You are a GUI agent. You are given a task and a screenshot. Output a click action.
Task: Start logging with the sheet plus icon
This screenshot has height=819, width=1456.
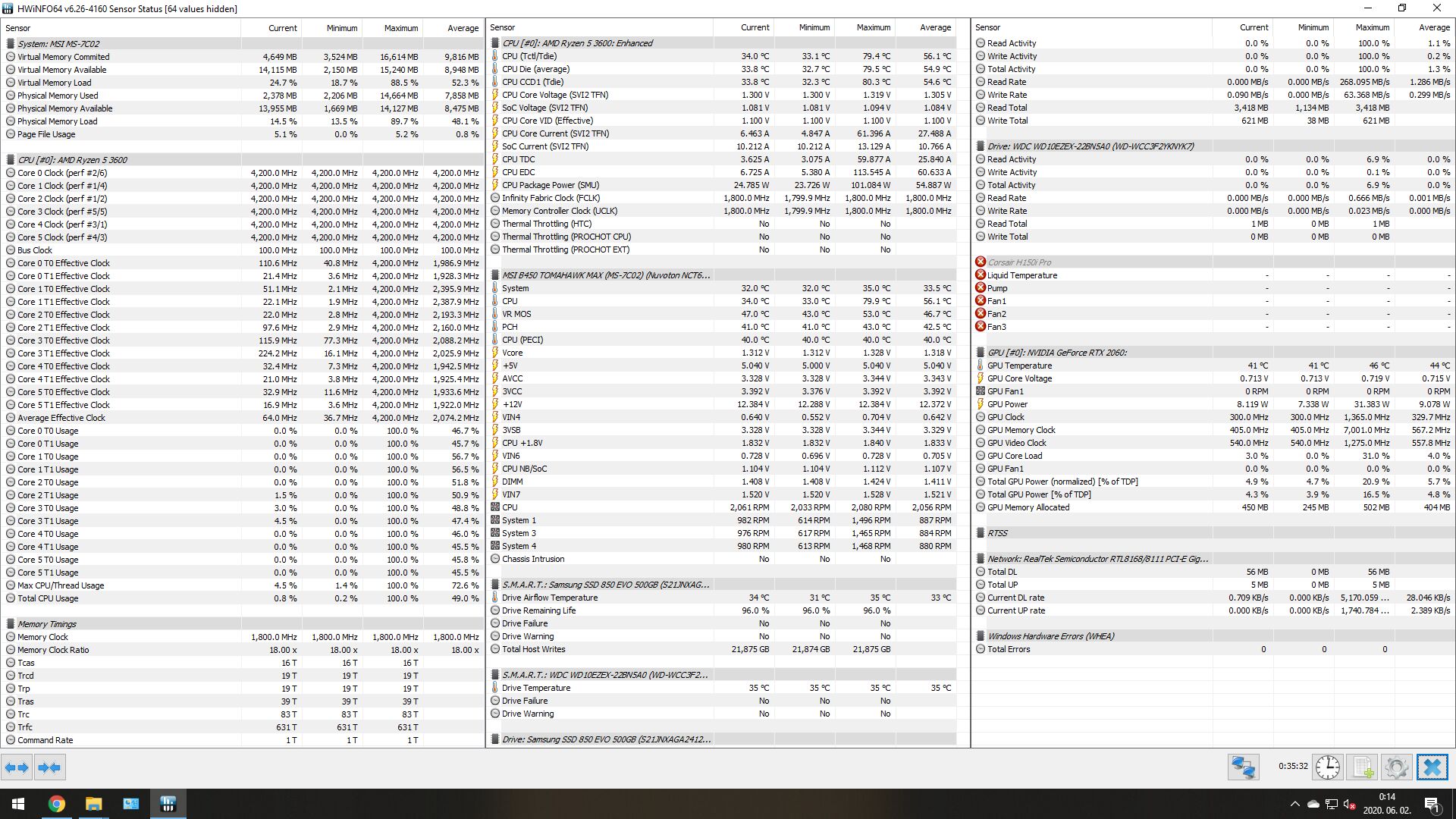1362,767
